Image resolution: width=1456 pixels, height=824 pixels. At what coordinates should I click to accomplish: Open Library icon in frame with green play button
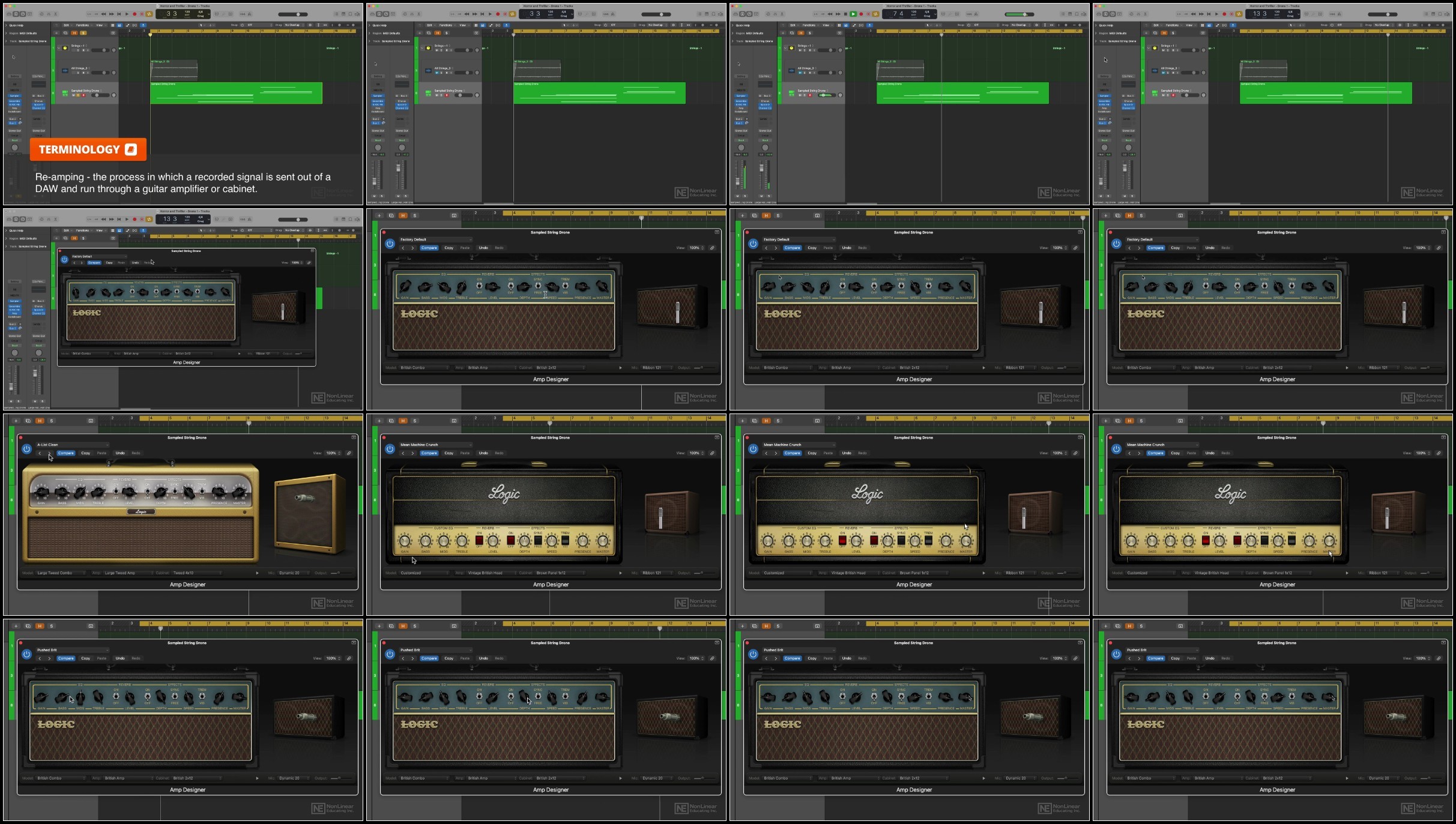point(736,14)
